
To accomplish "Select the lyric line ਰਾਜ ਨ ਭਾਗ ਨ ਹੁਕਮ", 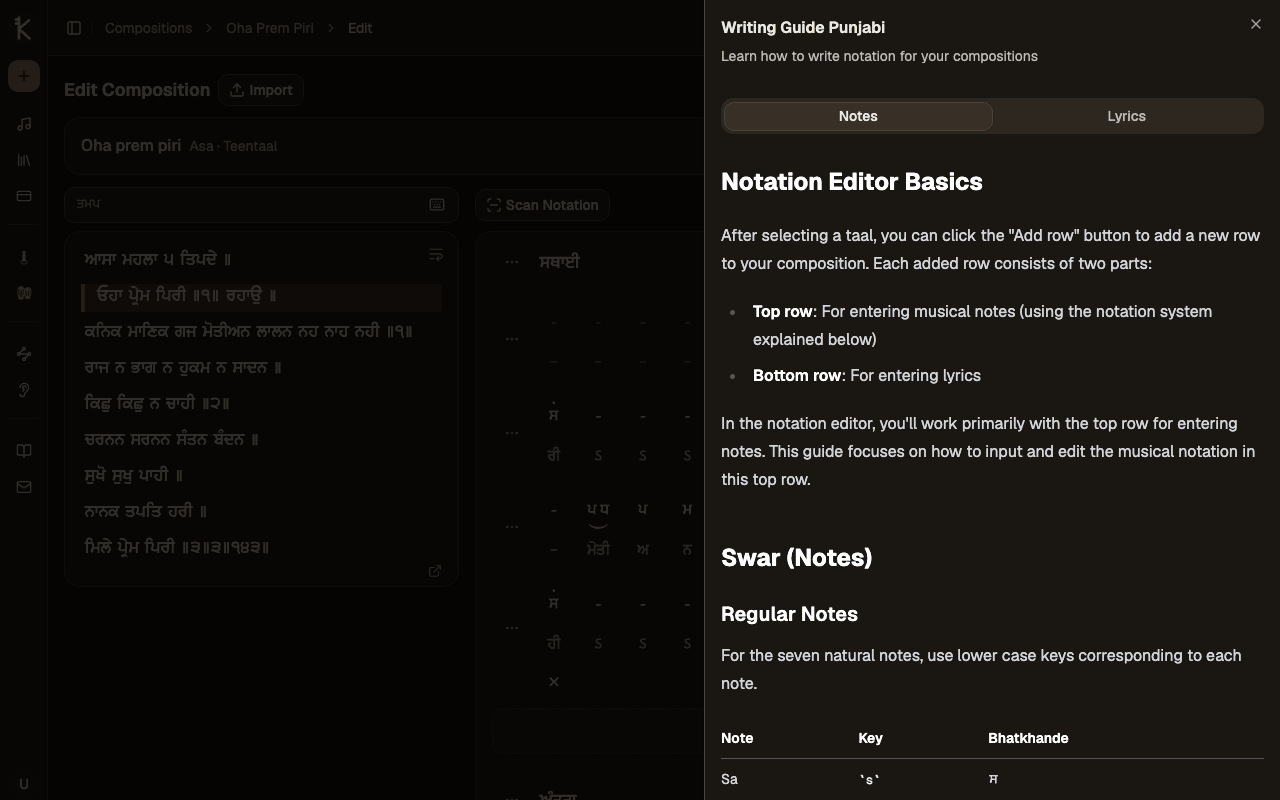I will [183, 367].
